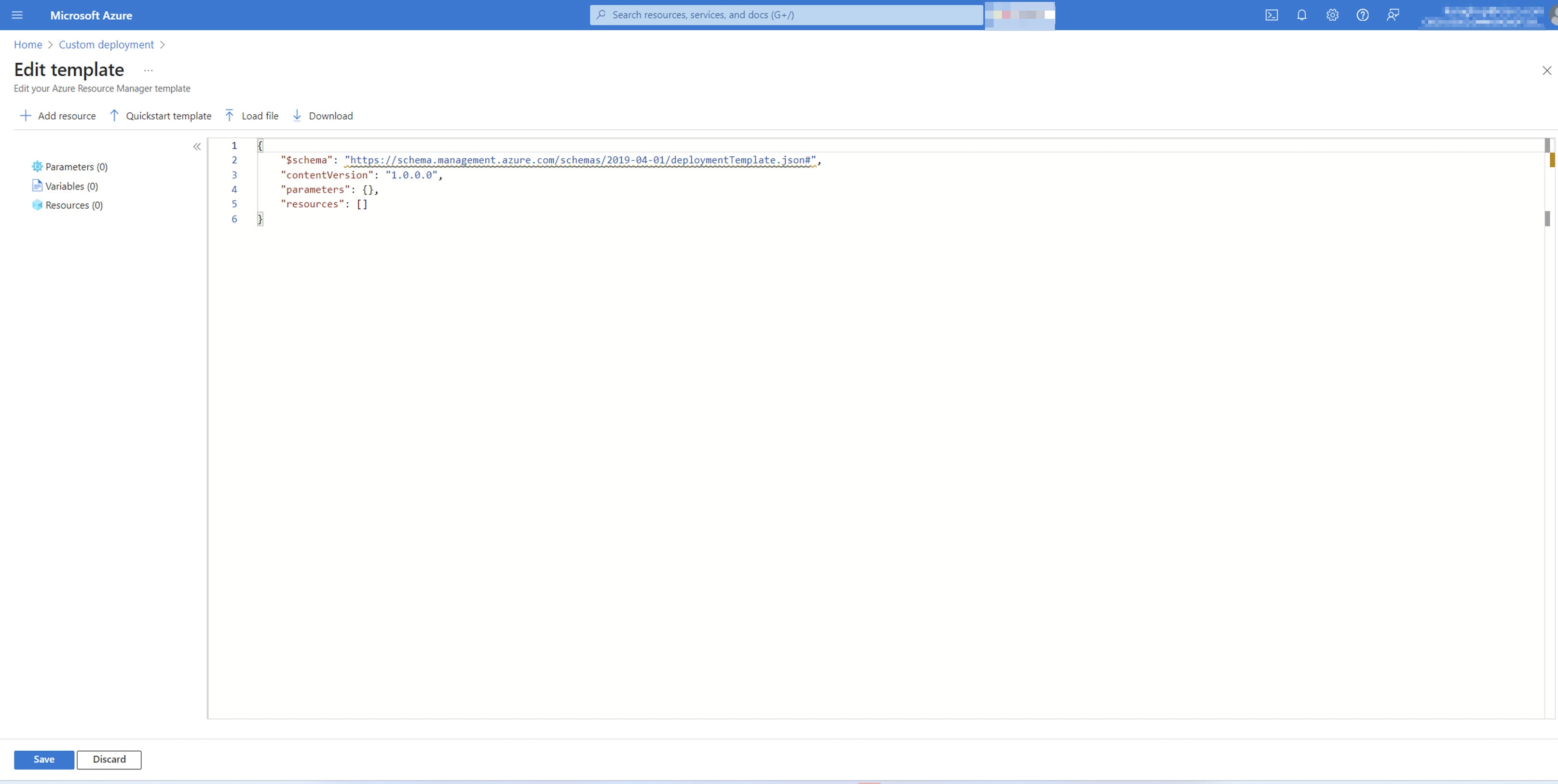
Task: Open Custom deployment breadcrumb link
Action: [107, 44]
